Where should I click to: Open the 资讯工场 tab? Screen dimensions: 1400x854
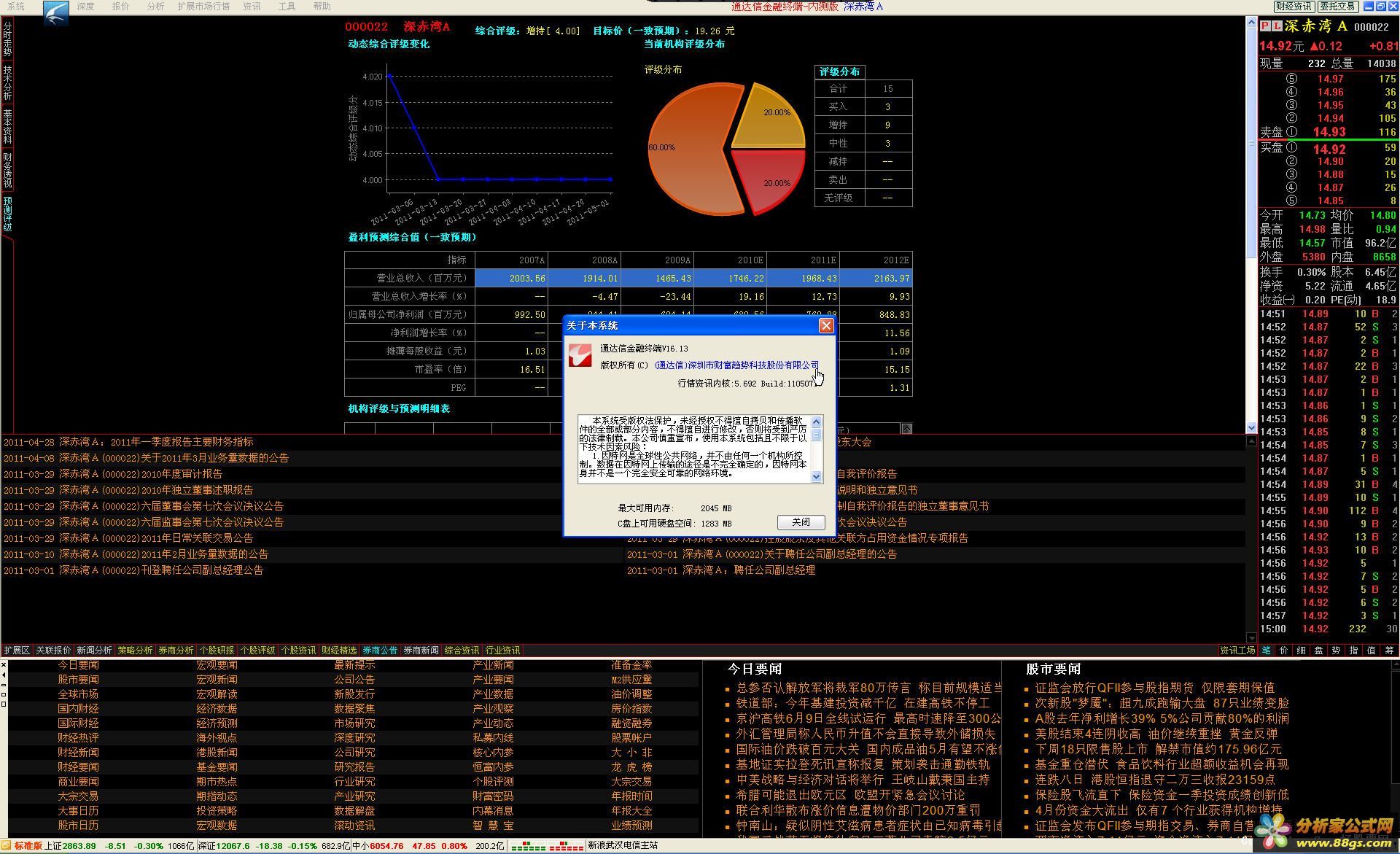[x=1237, y=651]
